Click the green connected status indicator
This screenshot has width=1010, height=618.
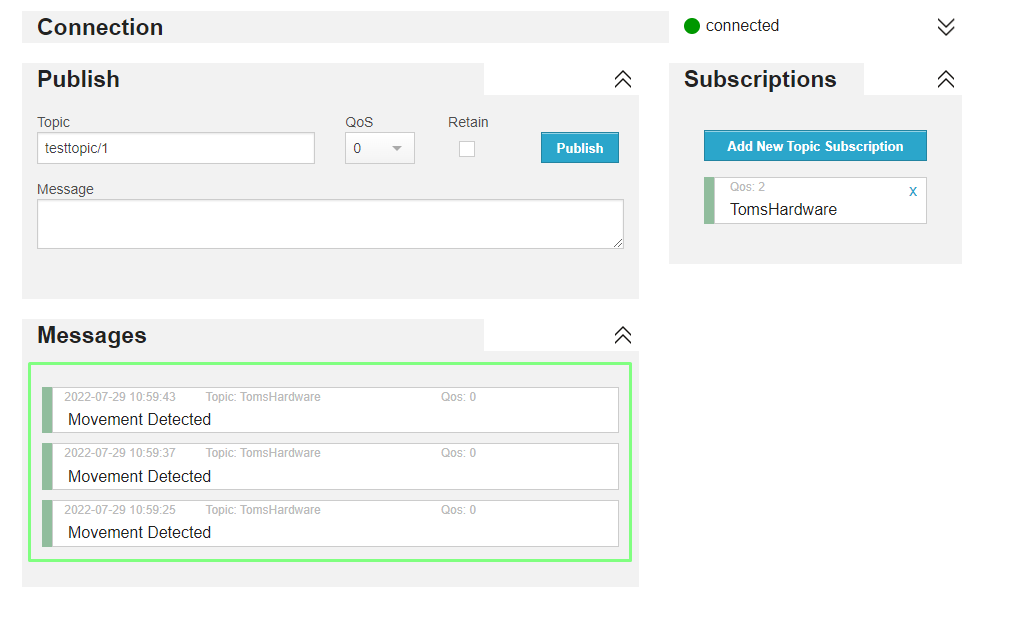click(692, 26)
